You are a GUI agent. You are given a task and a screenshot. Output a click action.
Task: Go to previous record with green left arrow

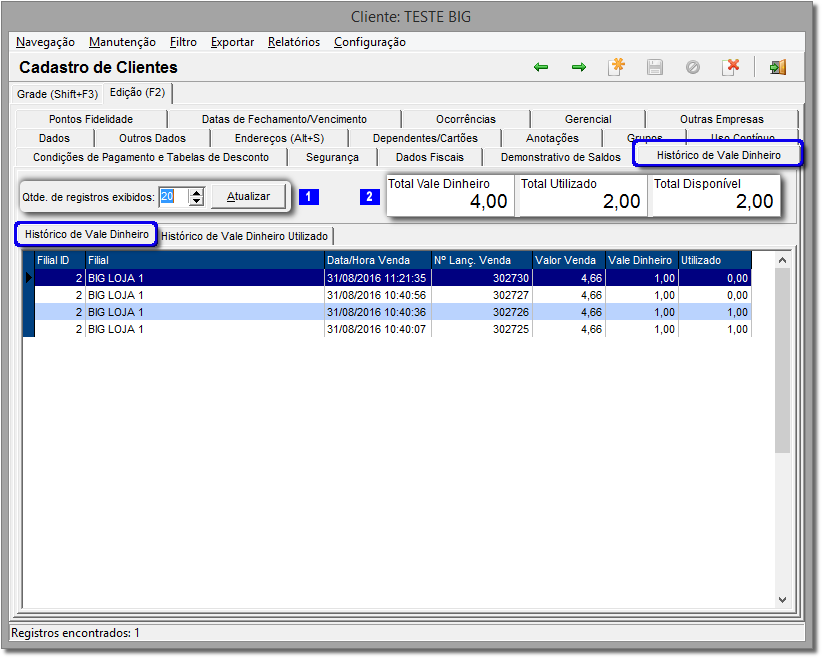coord(540,67)
